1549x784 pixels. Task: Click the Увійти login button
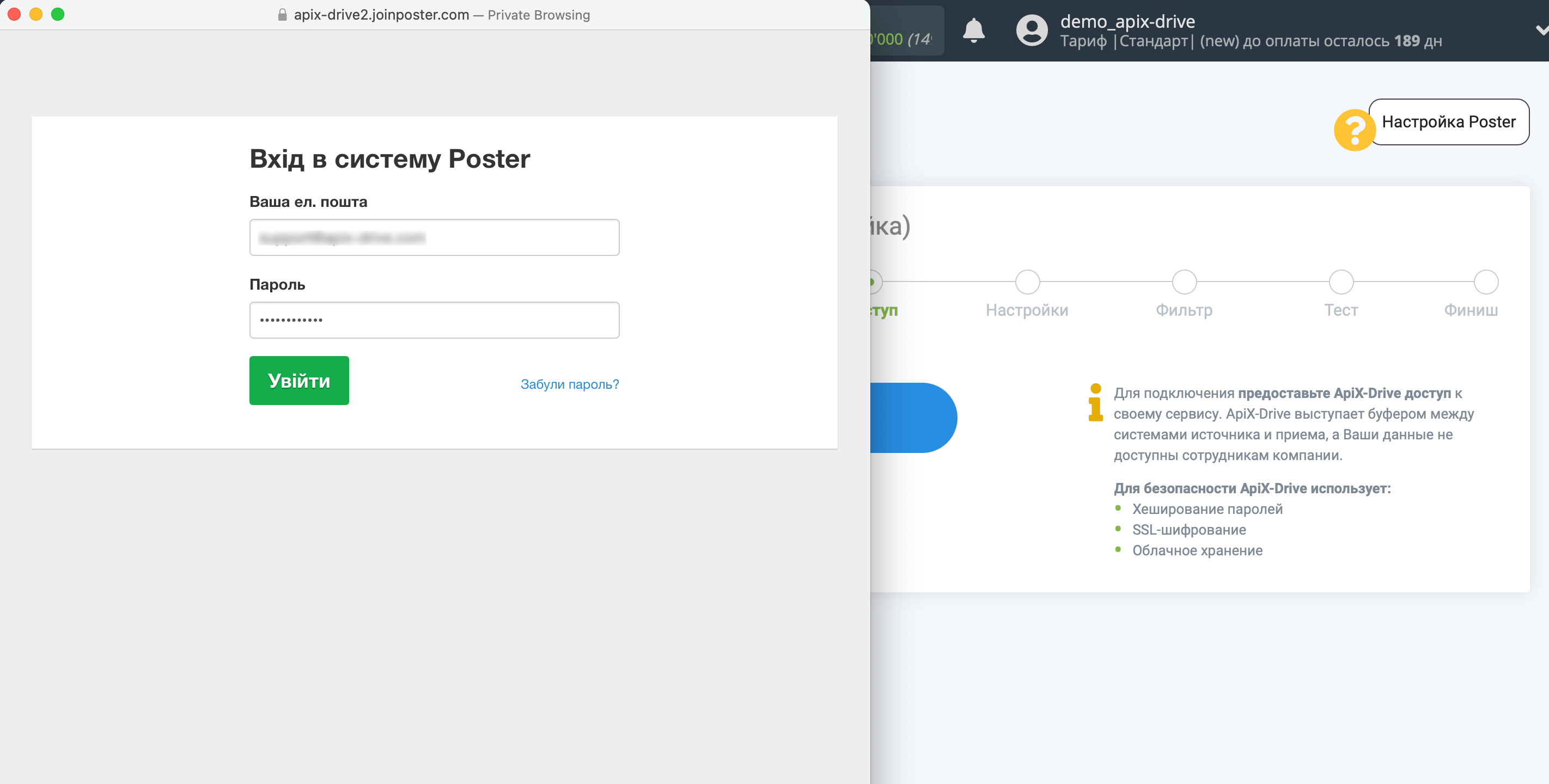[x=299, y=381]
